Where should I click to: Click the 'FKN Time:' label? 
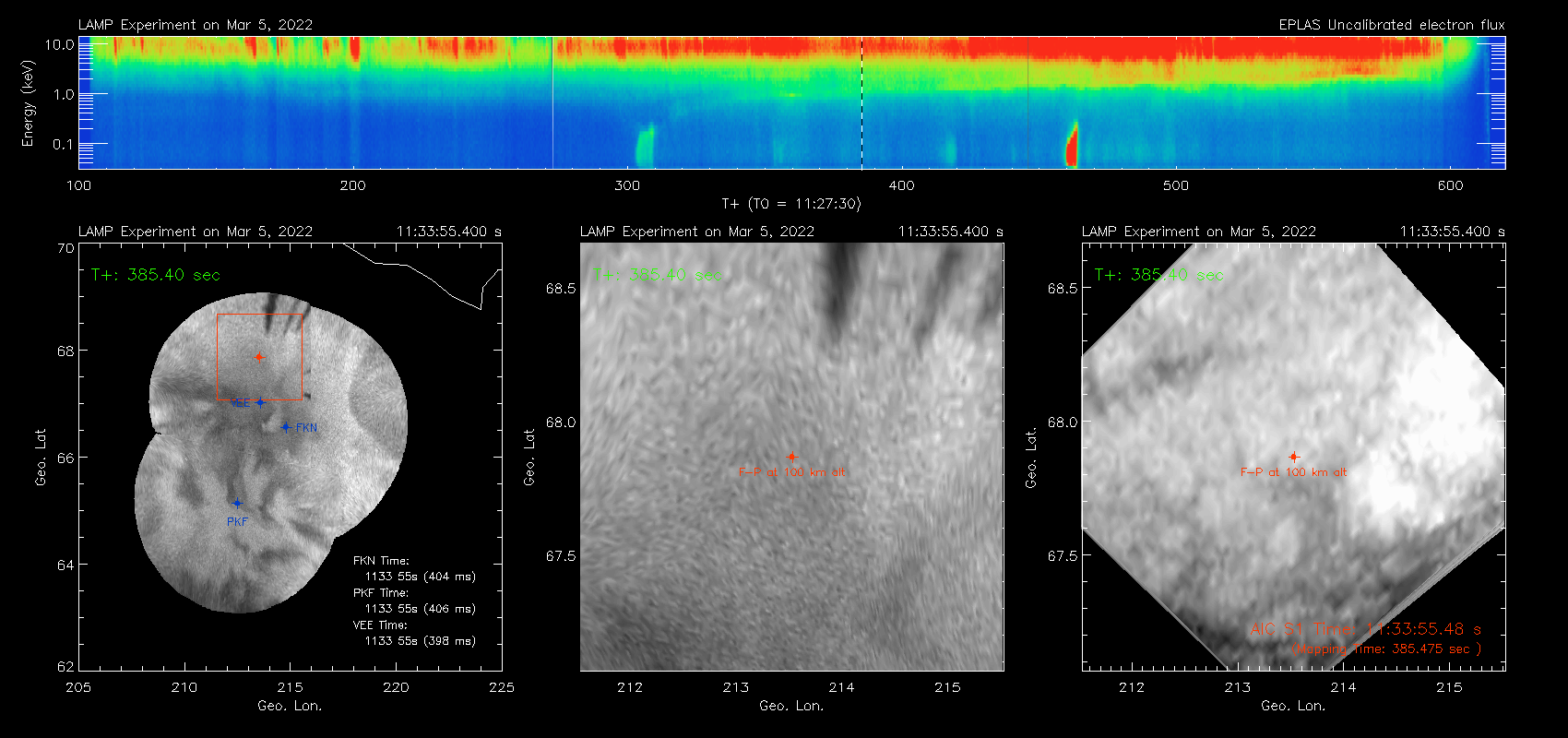click(x=381, y=561)
